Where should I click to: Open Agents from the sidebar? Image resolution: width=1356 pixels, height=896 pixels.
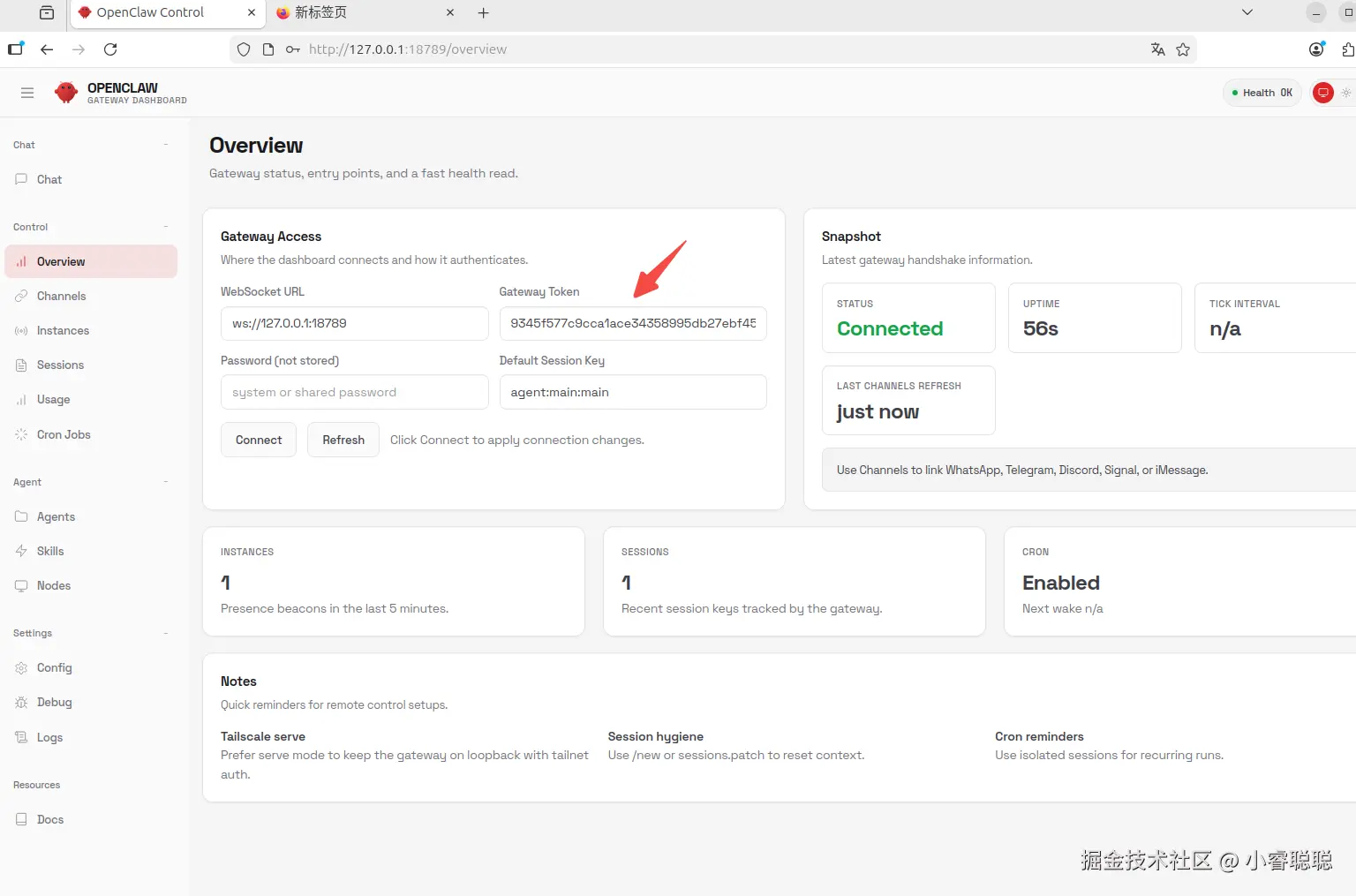coord(91,516)
